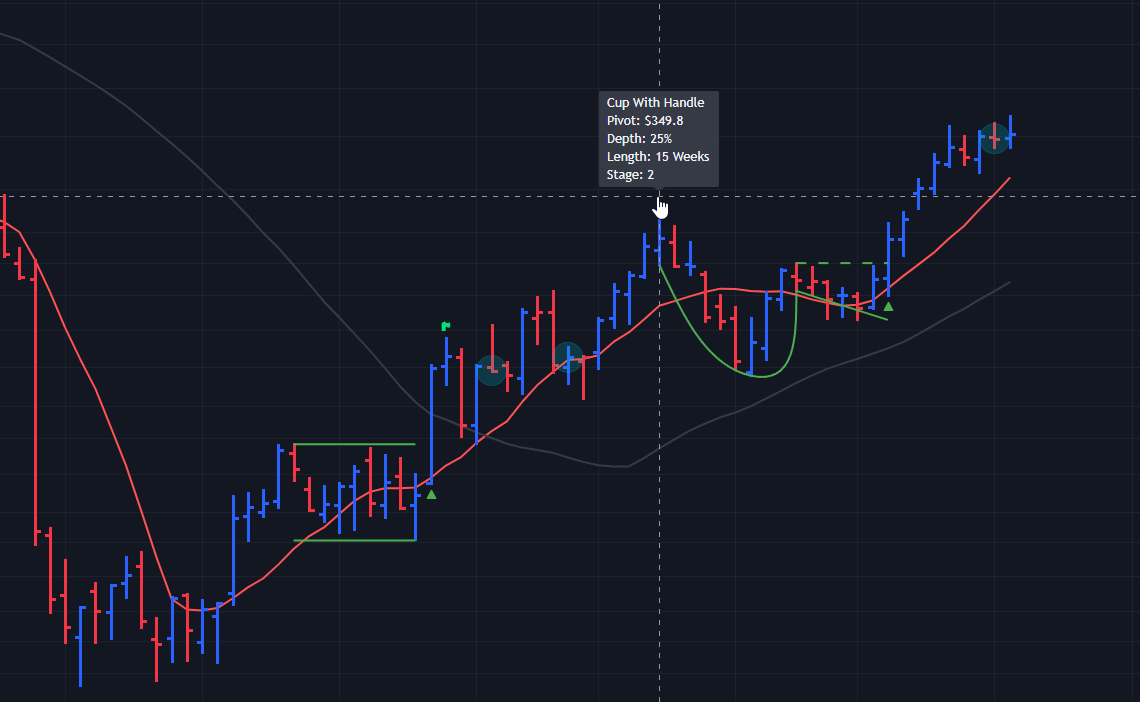The width and height of the screenshot is (1140, 702).
Task: Select the teal circle marker on blue bar mid-chart
Action: [568, 357]
